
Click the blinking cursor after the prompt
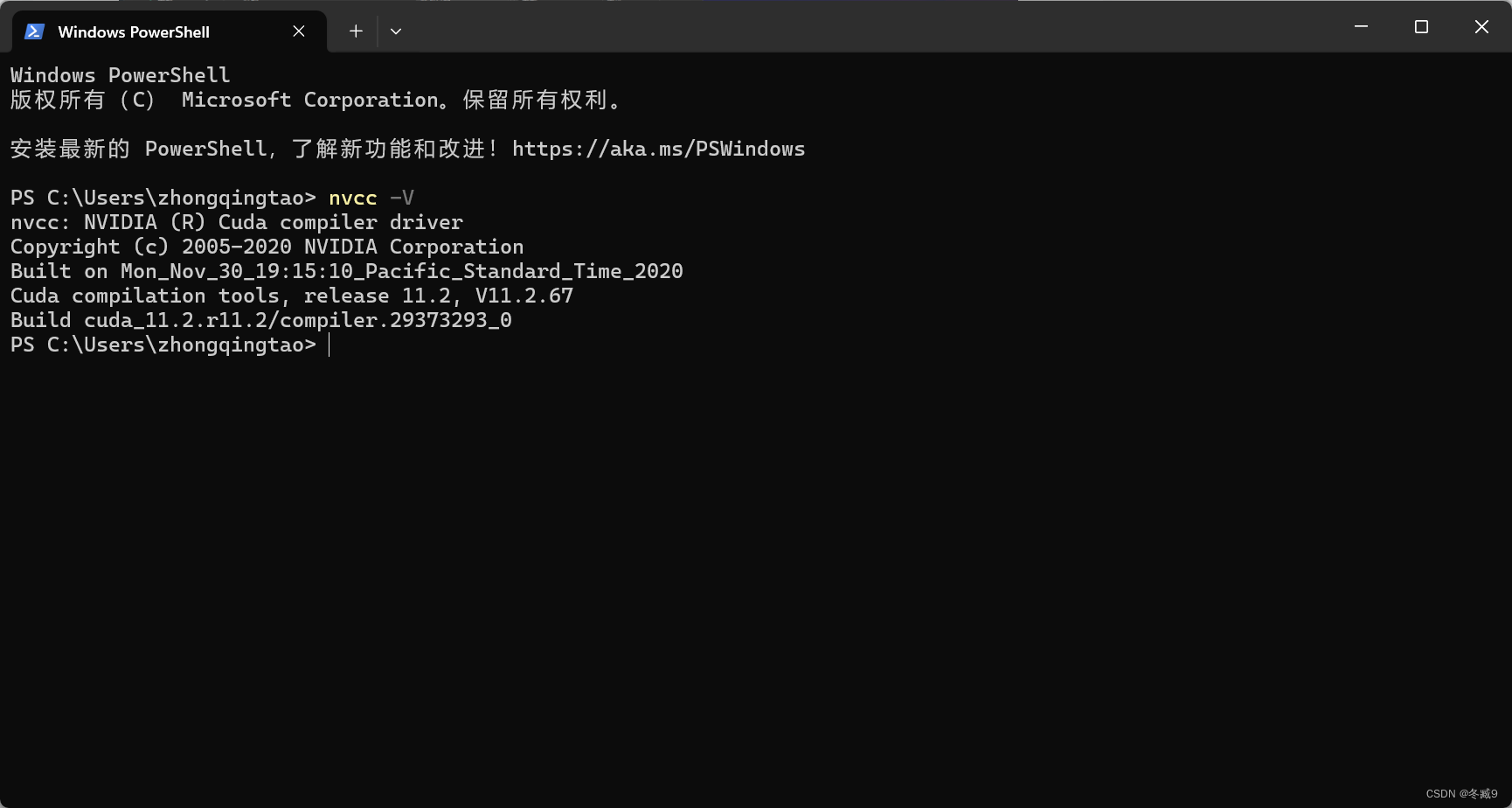pyautogui.click(x=330, y=345)
